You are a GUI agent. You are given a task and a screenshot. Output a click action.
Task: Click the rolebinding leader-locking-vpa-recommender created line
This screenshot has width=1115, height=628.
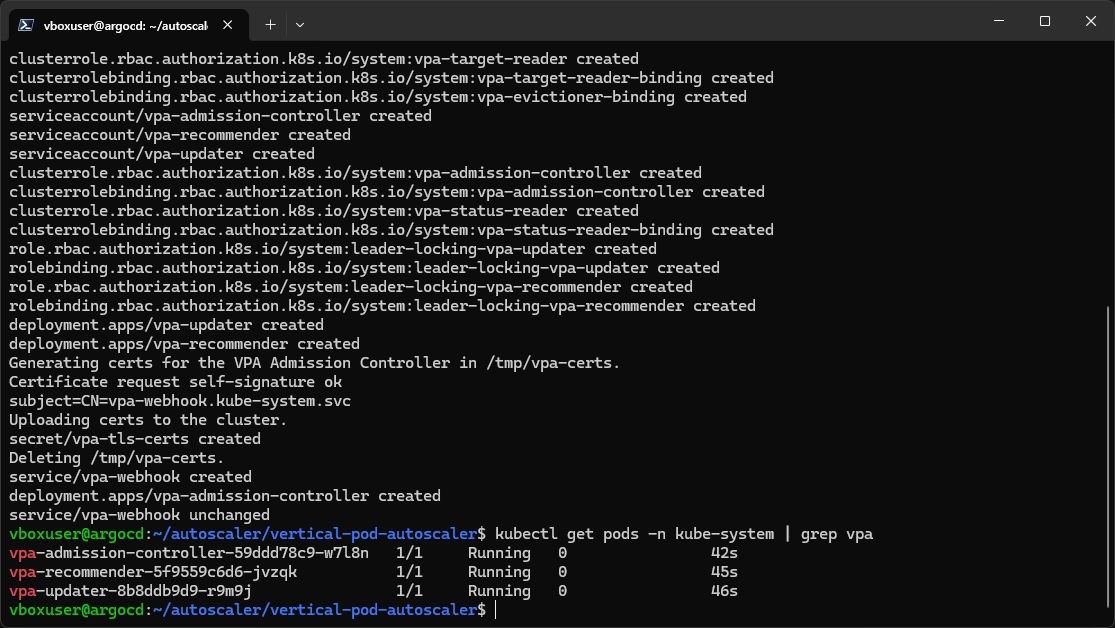click(x=382, y=306)
